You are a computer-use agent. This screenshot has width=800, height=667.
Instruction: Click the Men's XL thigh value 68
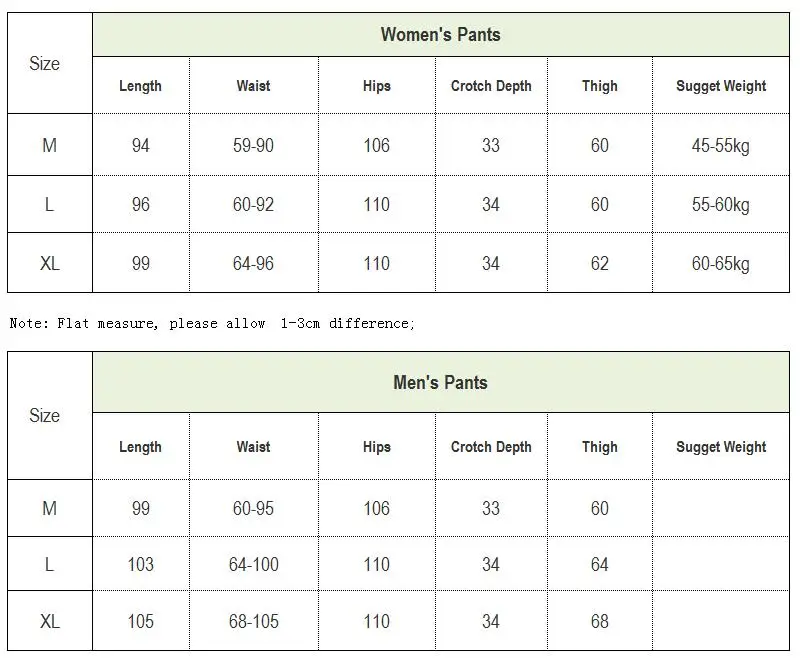[599, 621]
